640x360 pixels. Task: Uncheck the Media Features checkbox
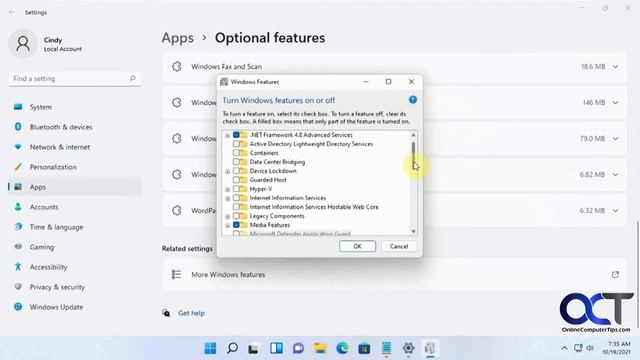236,224
